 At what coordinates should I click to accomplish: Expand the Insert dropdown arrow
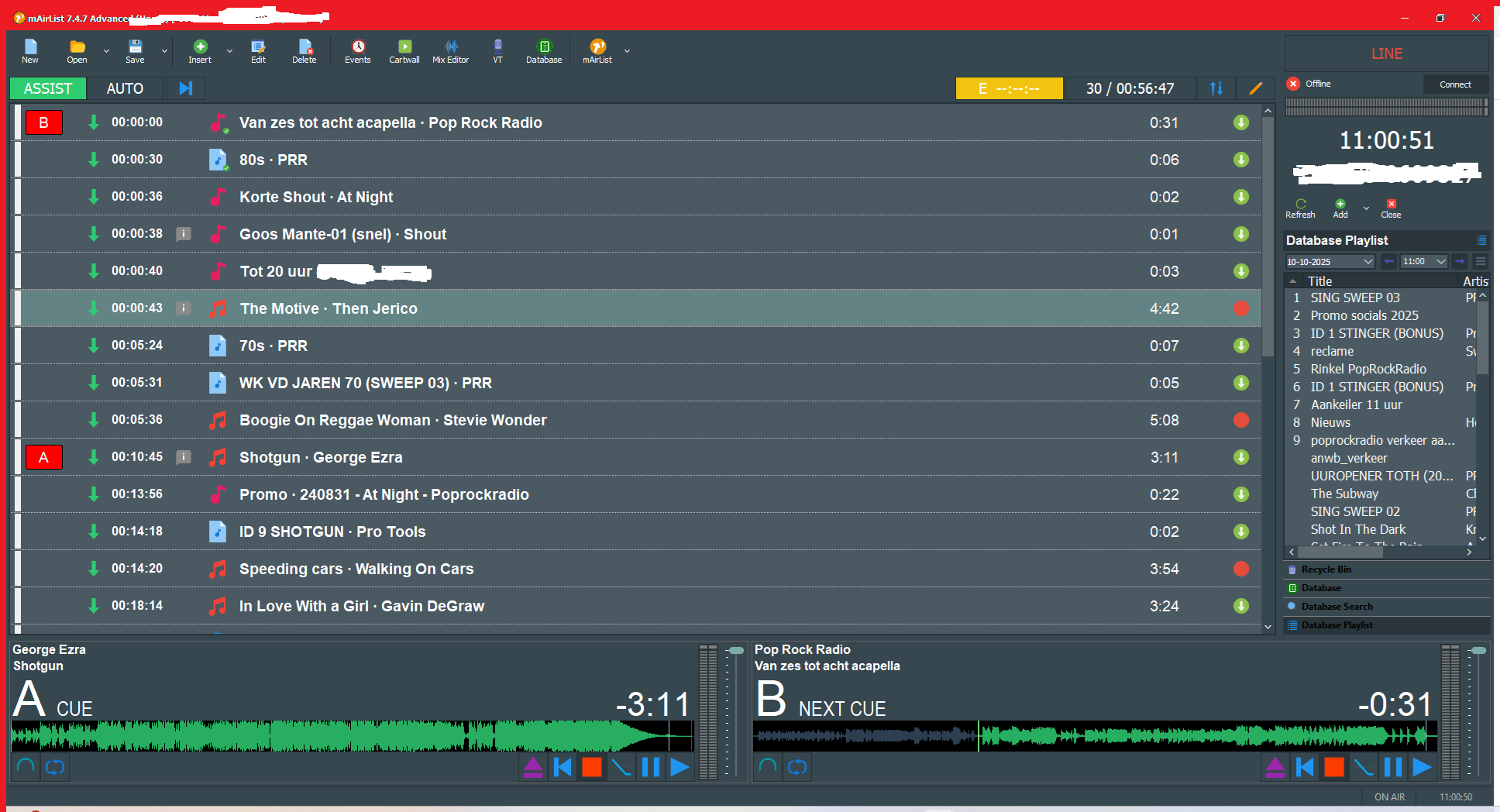pos(229,51)
